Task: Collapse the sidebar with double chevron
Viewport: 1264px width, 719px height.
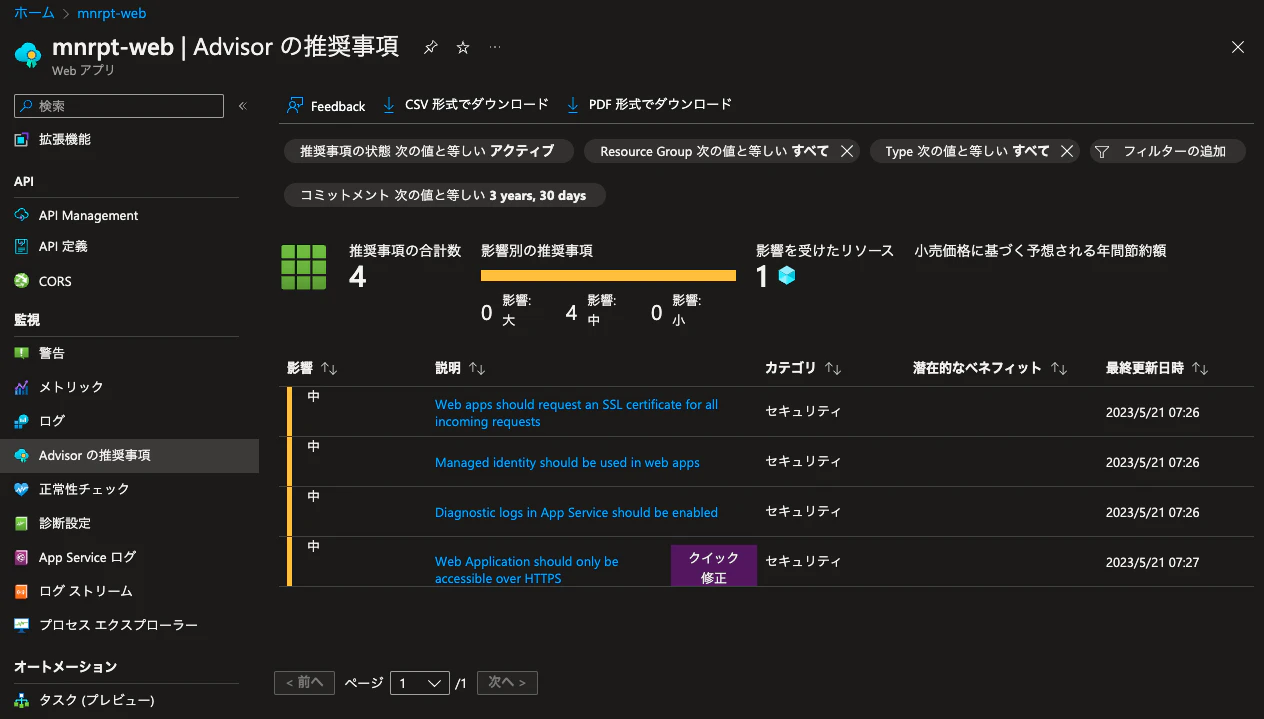Action: [x=242, y=106]
